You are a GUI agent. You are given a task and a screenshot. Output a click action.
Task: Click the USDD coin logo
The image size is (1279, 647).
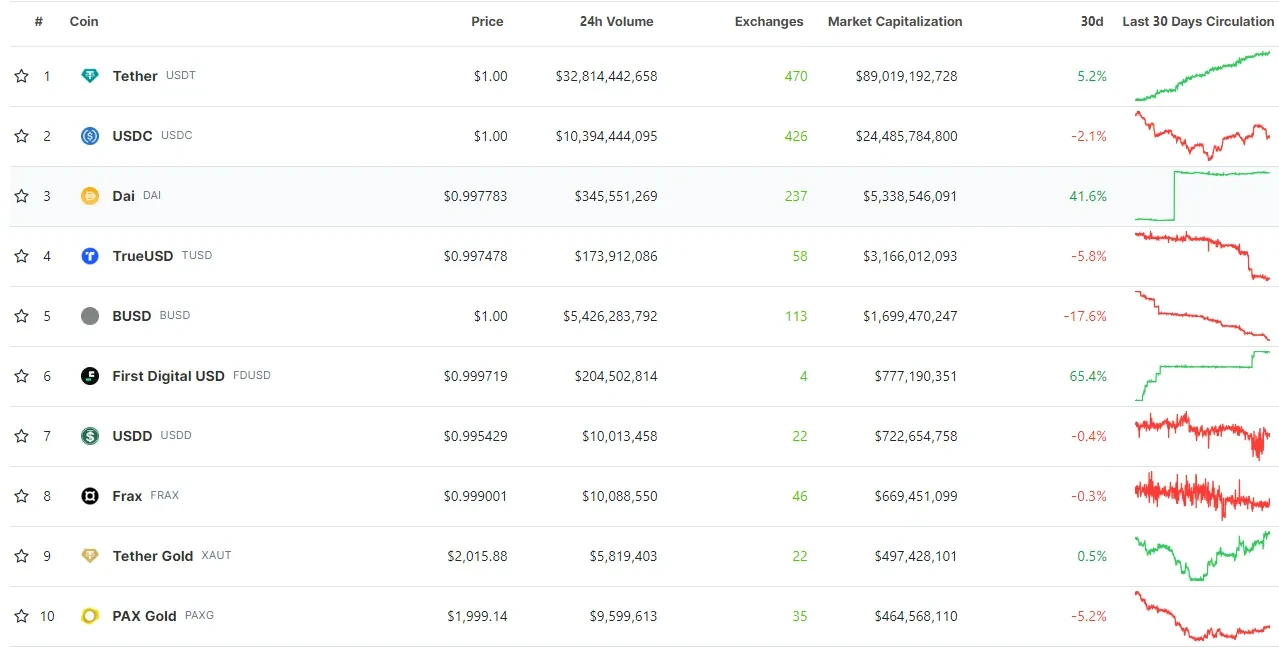pos(90,435)
